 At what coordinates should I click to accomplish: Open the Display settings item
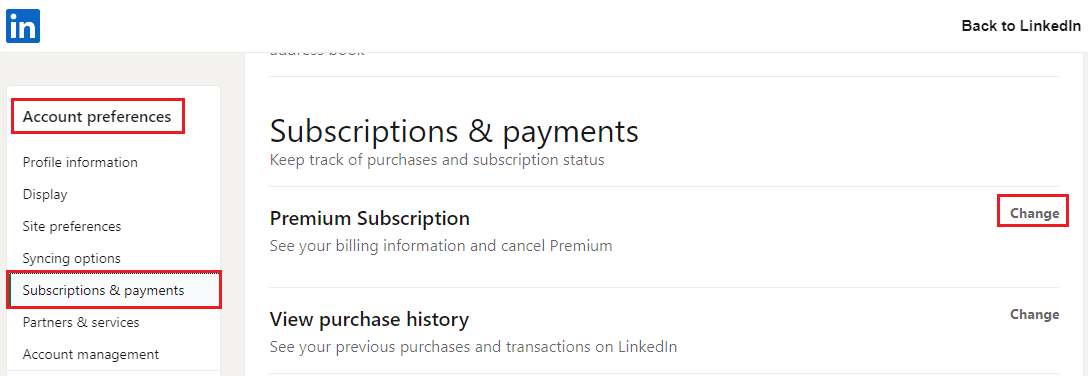point(45,194)
